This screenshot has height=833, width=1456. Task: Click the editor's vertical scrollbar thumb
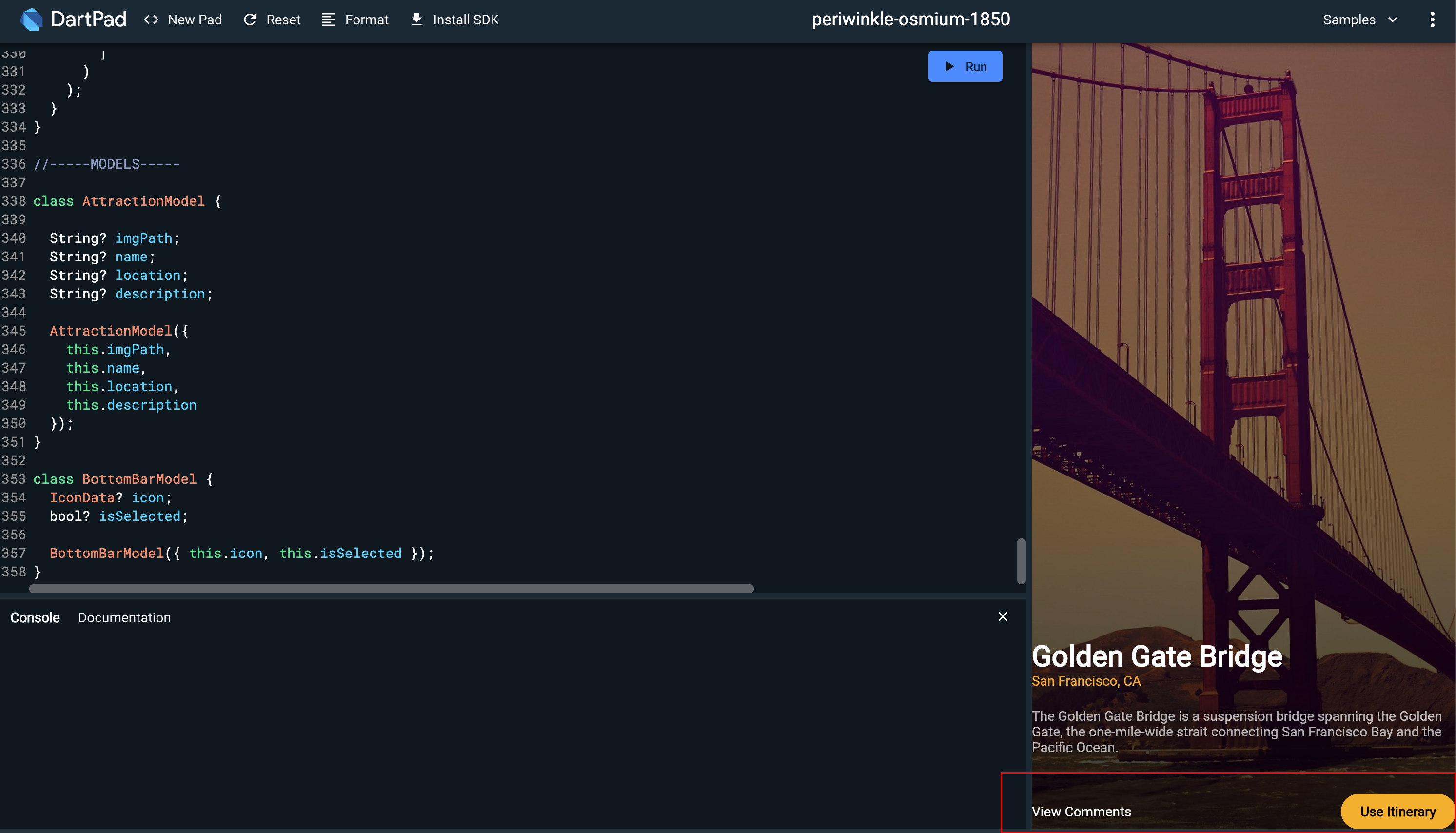(1021, 561)
